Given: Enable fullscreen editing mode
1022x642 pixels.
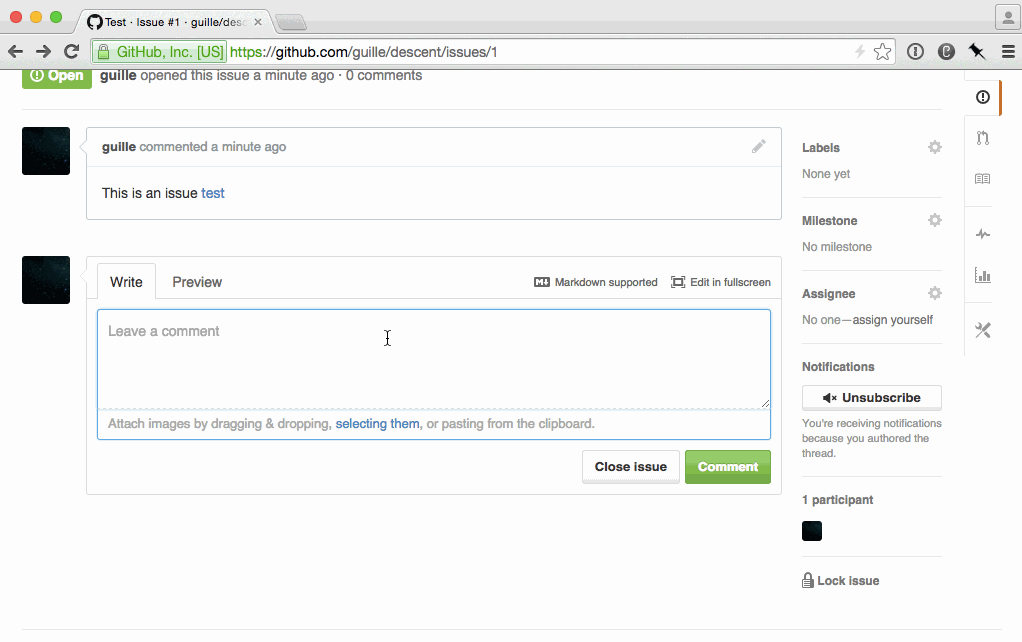Looking at the screenshot, I should coord(720,282).
